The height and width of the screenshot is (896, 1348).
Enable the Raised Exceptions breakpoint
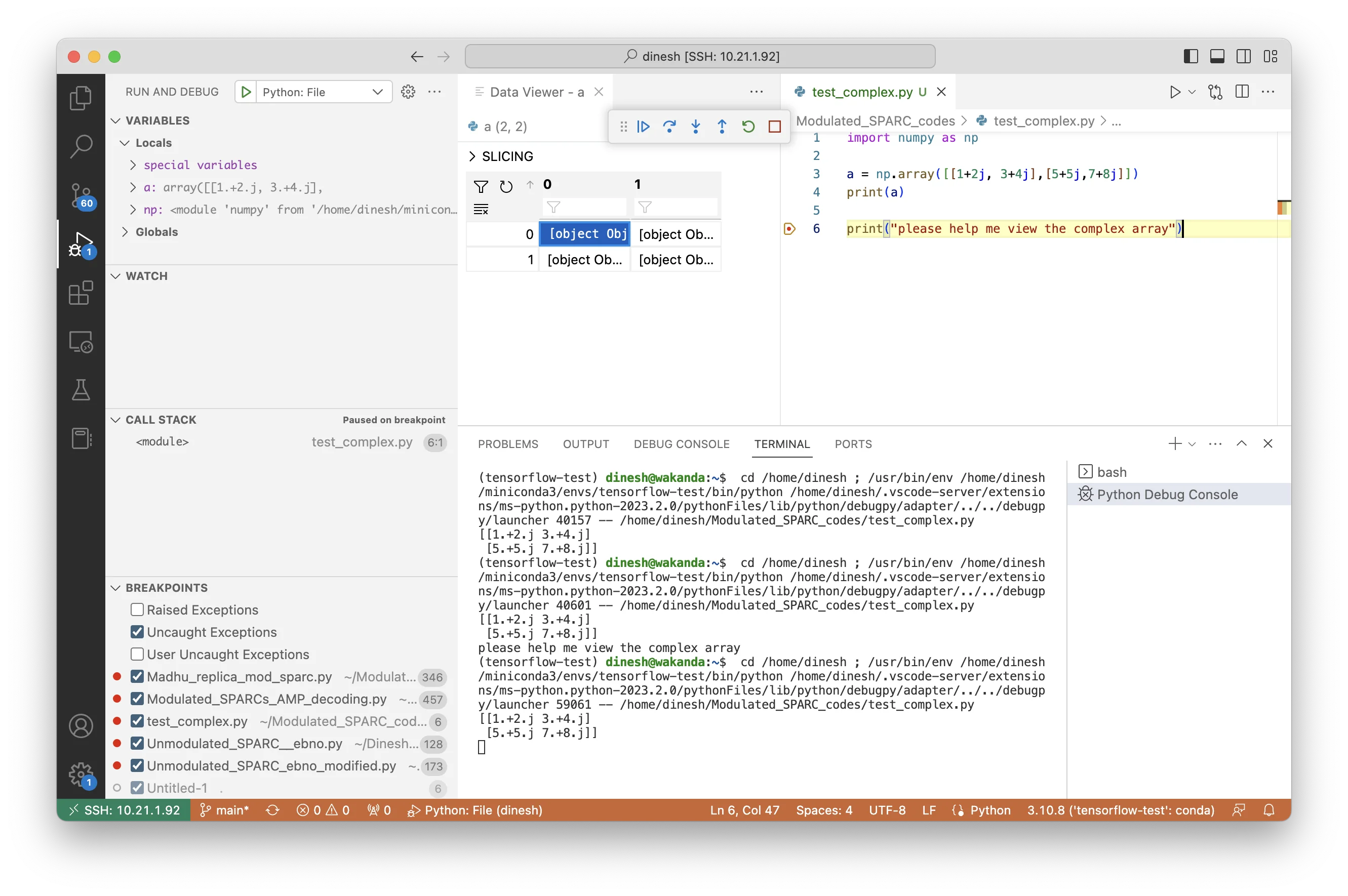136,609
